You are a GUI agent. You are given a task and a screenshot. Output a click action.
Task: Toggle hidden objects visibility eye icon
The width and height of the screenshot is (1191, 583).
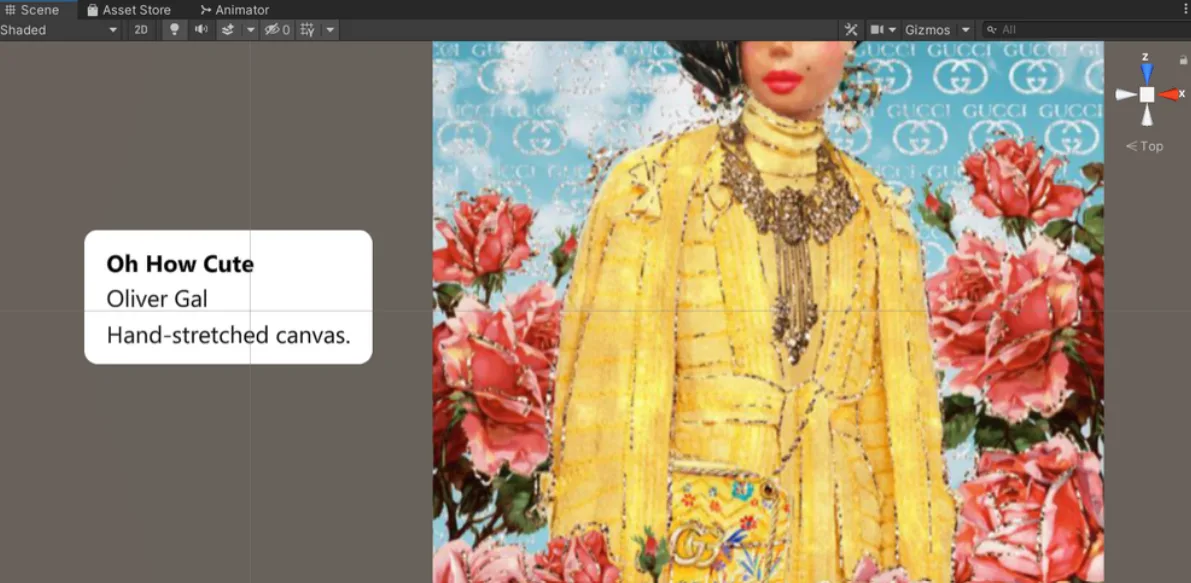pos(277,30)
